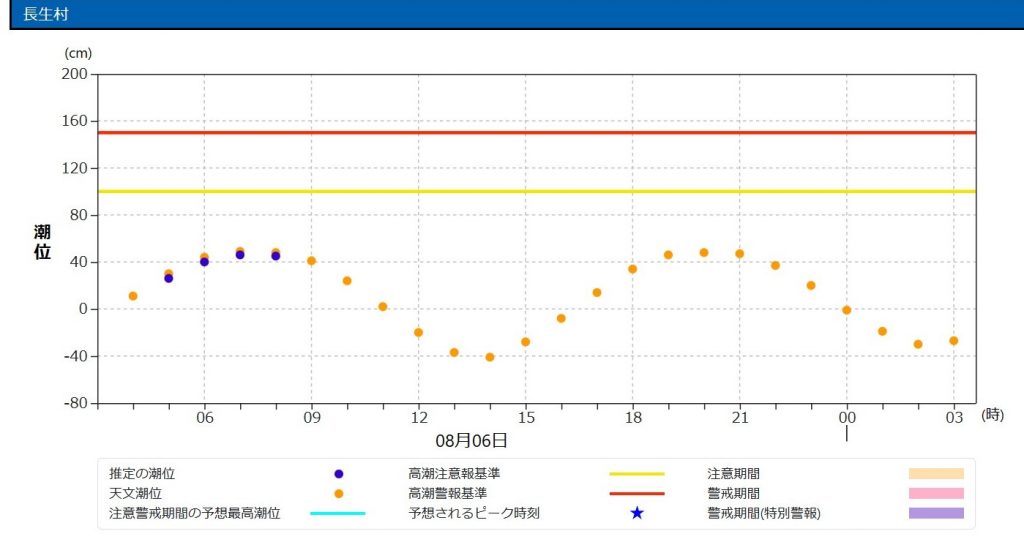Click the 警戒期間(特別警報) legend label

[x=764, y=513]
